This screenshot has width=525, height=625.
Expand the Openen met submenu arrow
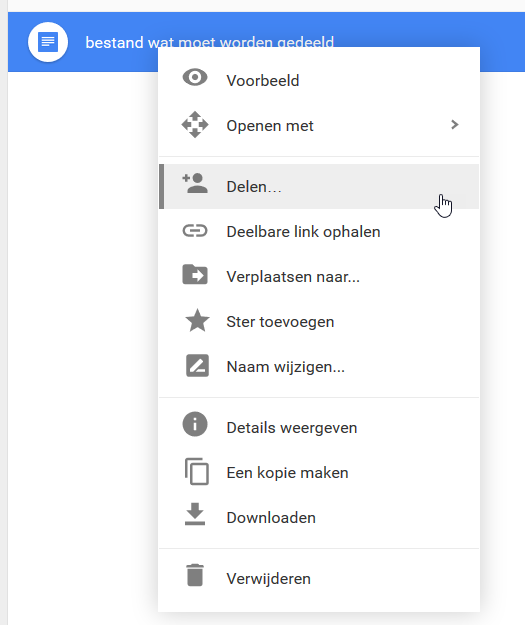[x=454, y=125]
